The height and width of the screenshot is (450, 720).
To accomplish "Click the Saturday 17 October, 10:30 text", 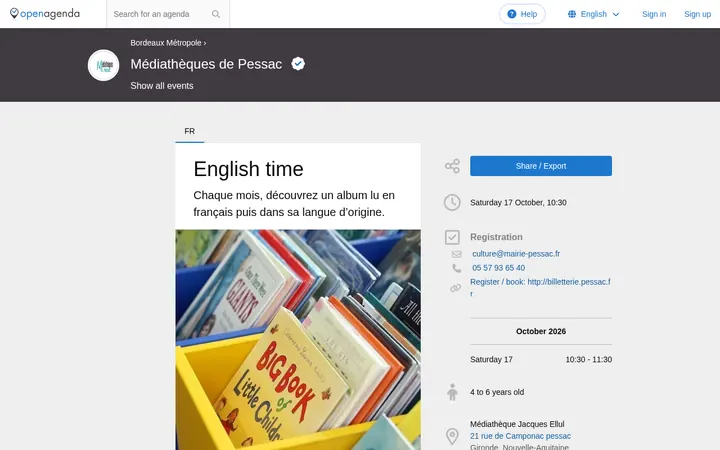I will [518, 202].
